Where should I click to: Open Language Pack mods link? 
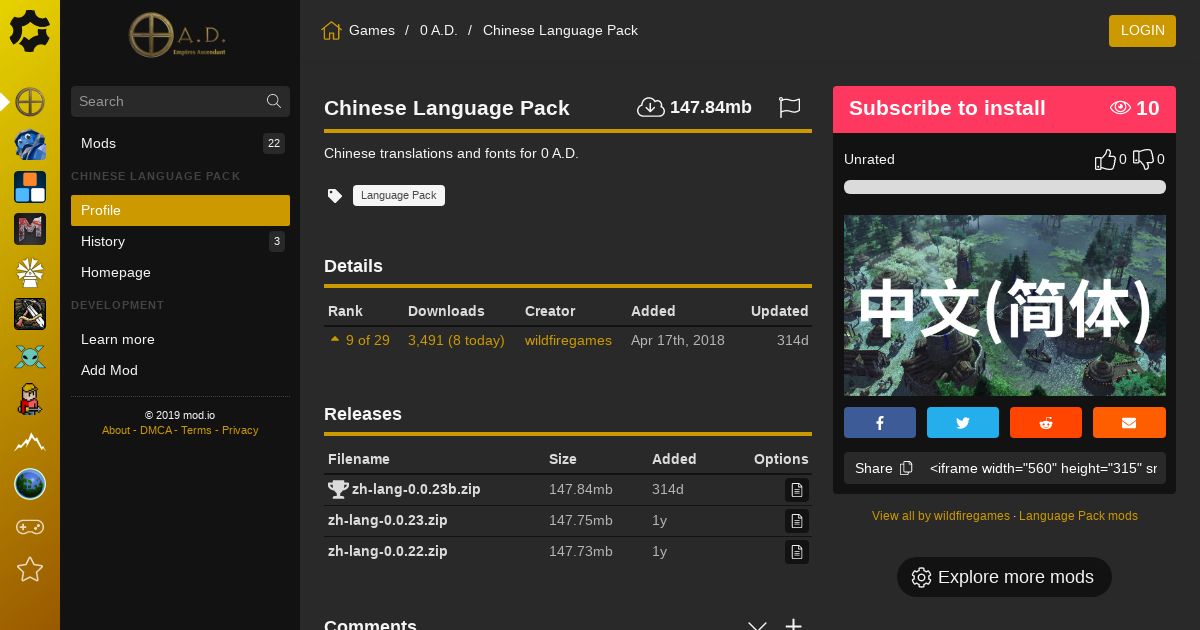point(1078,516)
